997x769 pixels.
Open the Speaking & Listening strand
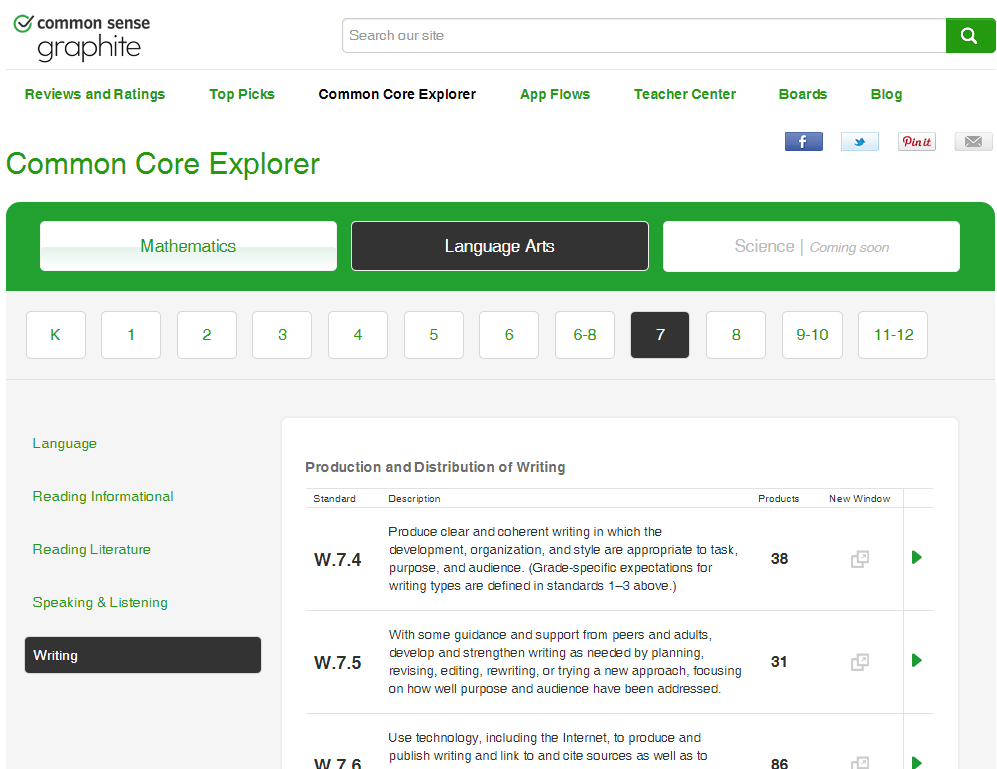100,602
